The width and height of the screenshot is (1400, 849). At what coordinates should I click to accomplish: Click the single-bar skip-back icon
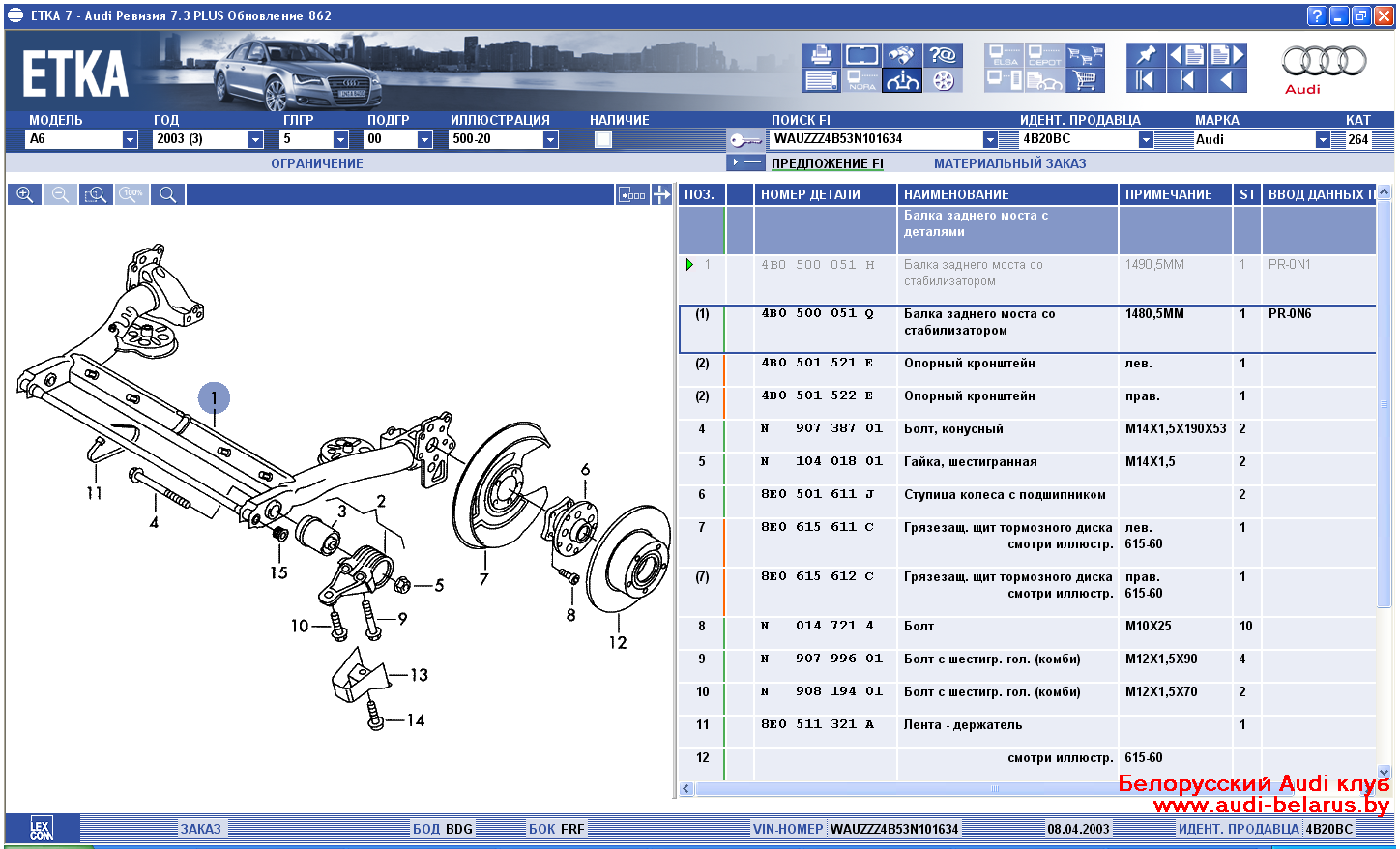click(1186, 80)
